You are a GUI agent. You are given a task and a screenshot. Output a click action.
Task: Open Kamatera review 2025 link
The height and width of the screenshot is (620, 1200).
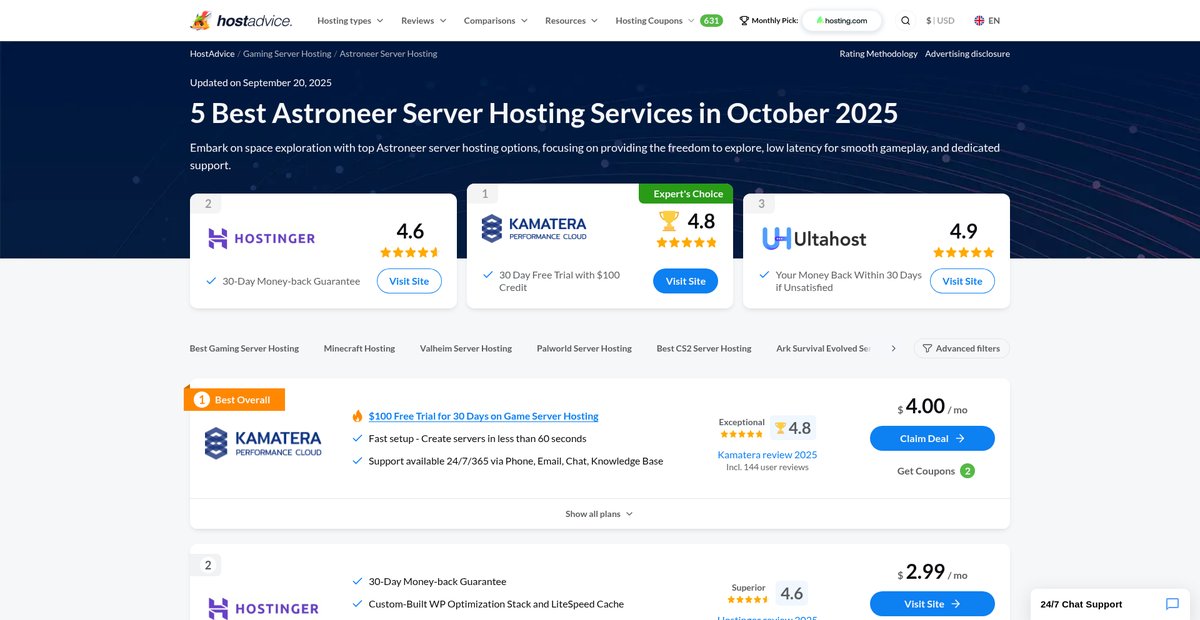(767, 454)
